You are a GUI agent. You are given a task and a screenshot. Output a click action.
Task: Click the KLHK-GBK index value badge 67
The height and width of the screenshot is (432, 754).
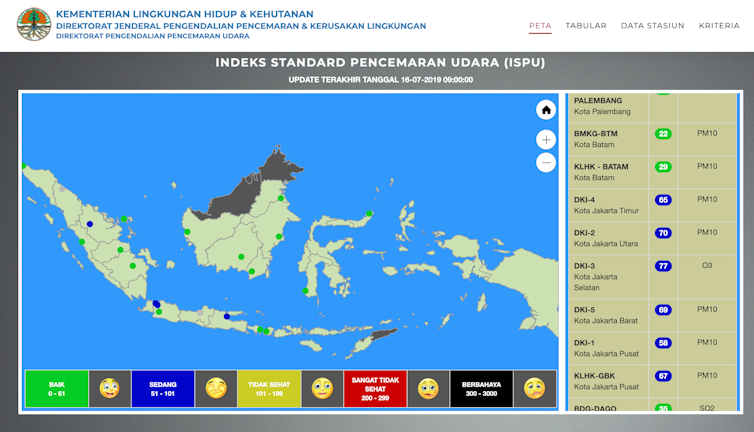click(x=662, y=376)
